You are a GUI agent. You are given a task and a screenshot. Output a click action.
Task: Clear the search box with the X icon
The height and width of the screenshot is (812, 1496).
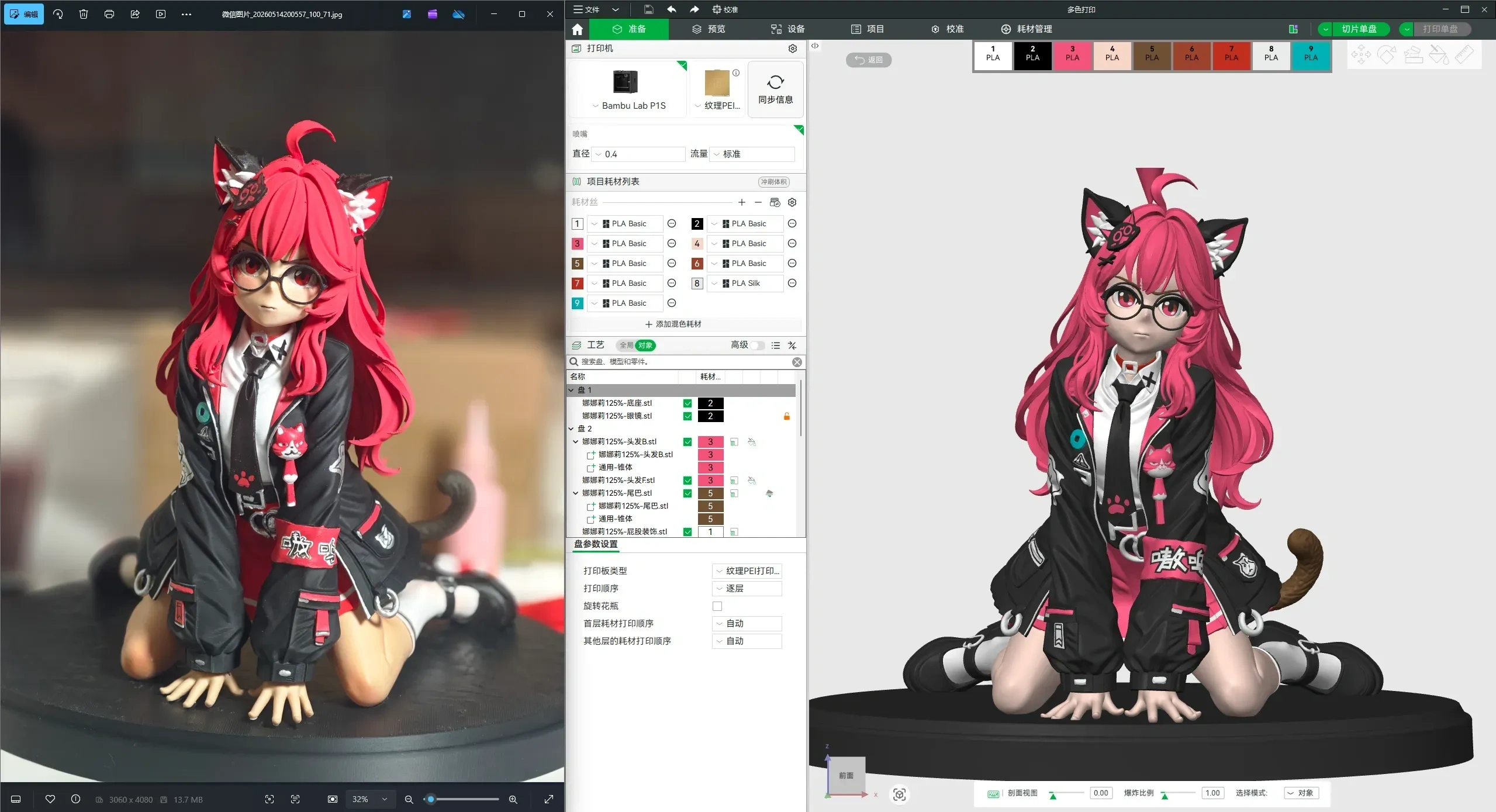(x=797, y=362)
